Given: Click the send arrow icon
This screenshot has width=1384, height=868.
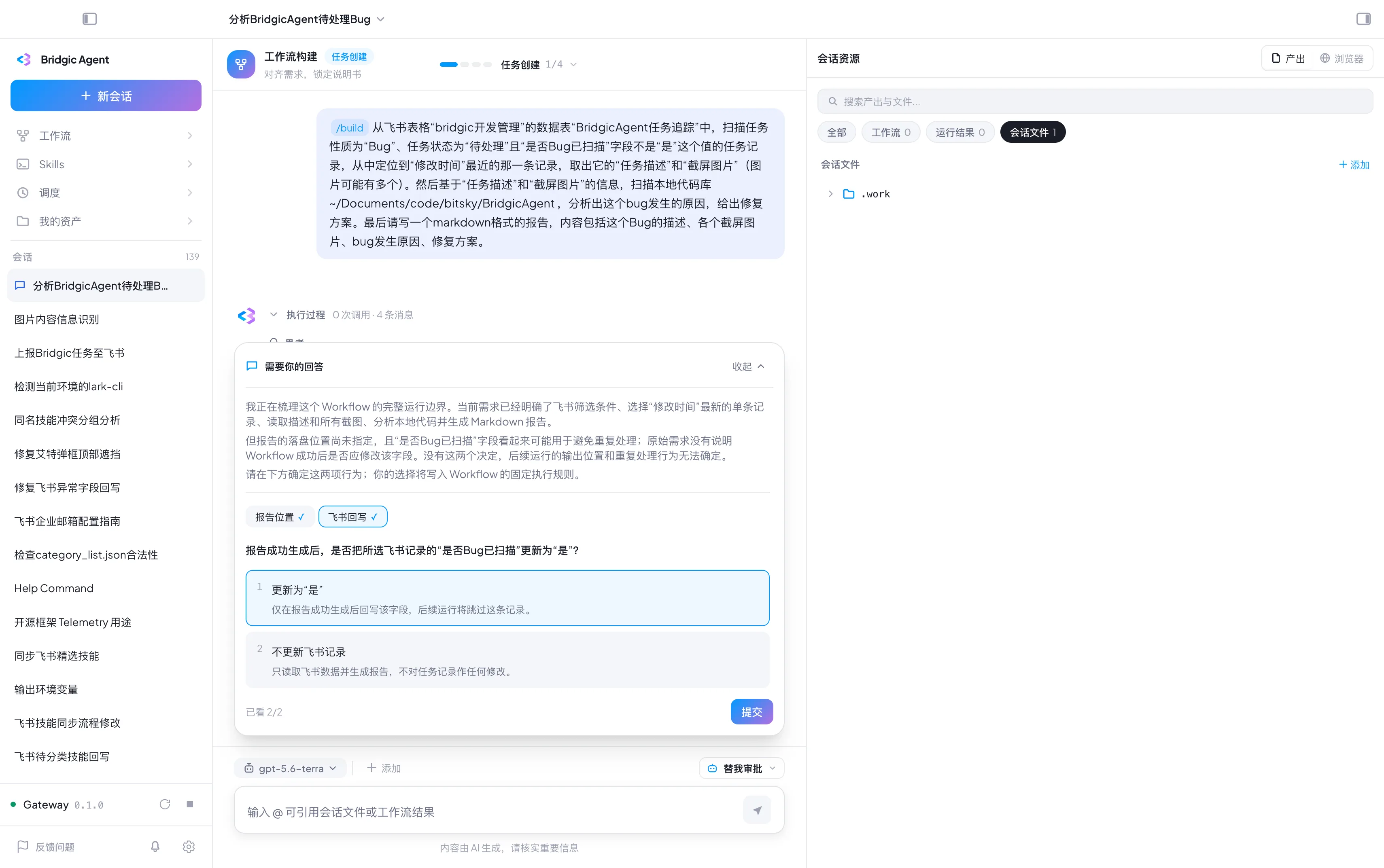Looking at the screenshot, I should [x=757, y=811].
